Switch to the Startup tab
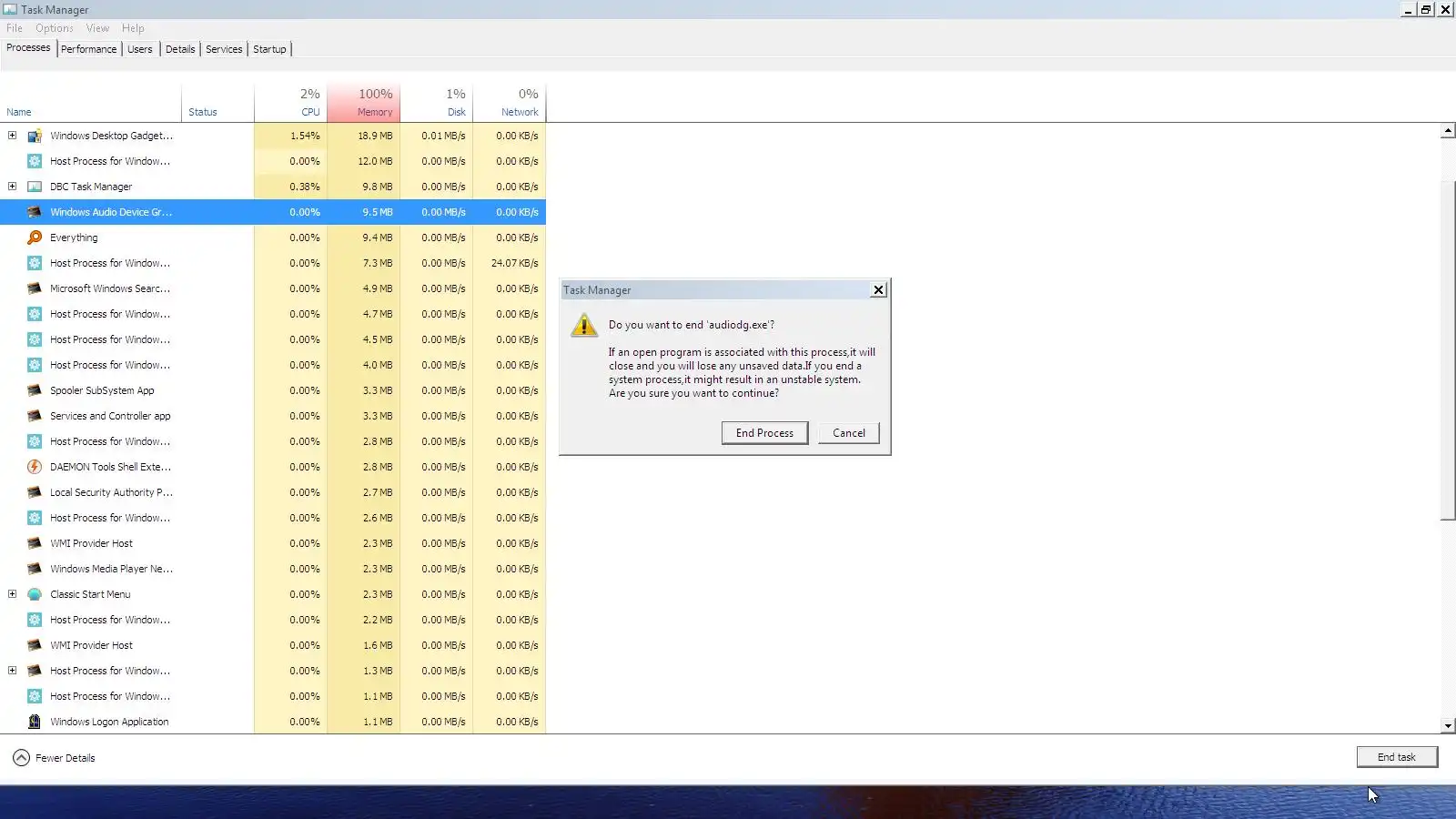This screenshot has height=819, width=1456. (269, 49)
